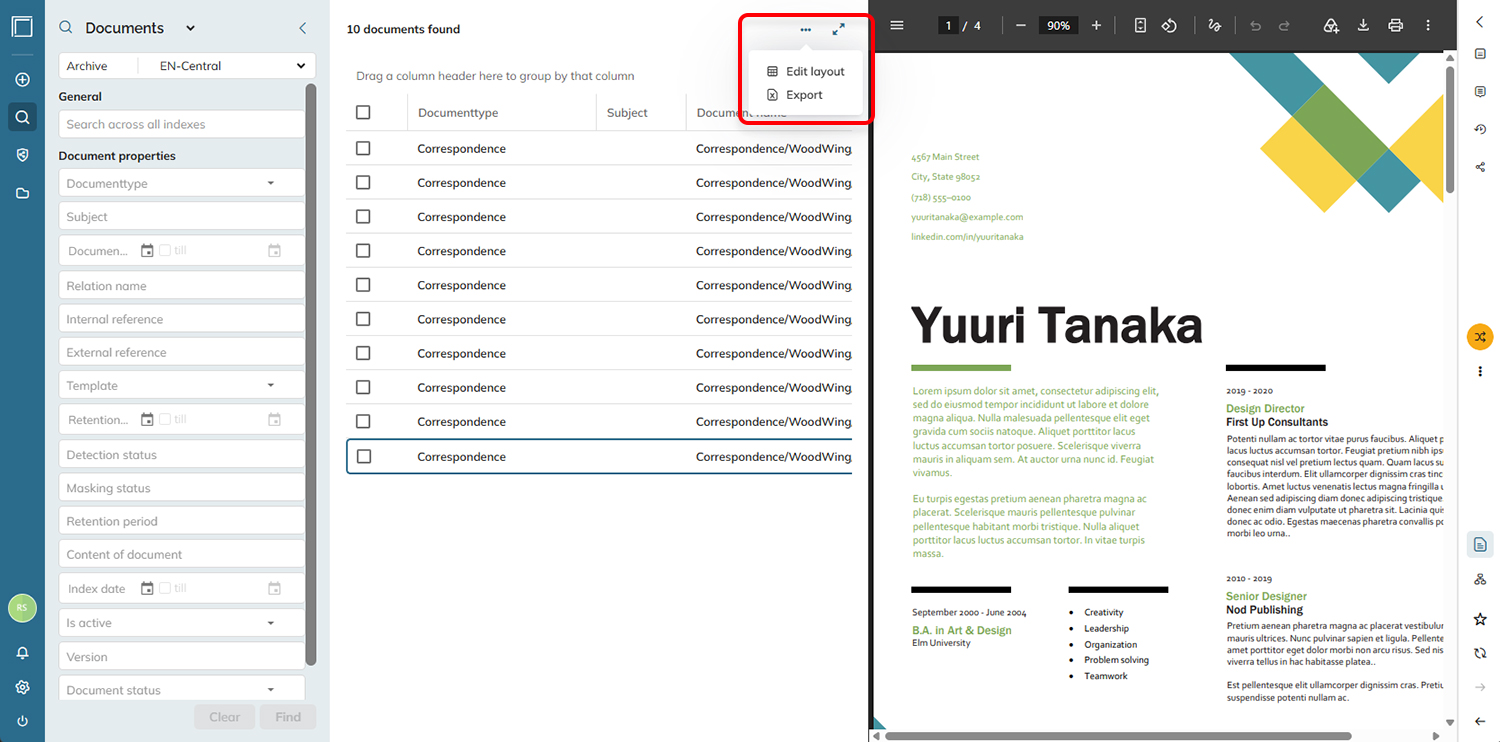Click the three-dots menu above results
The image size is (1500, 742).
coord(806,29)
